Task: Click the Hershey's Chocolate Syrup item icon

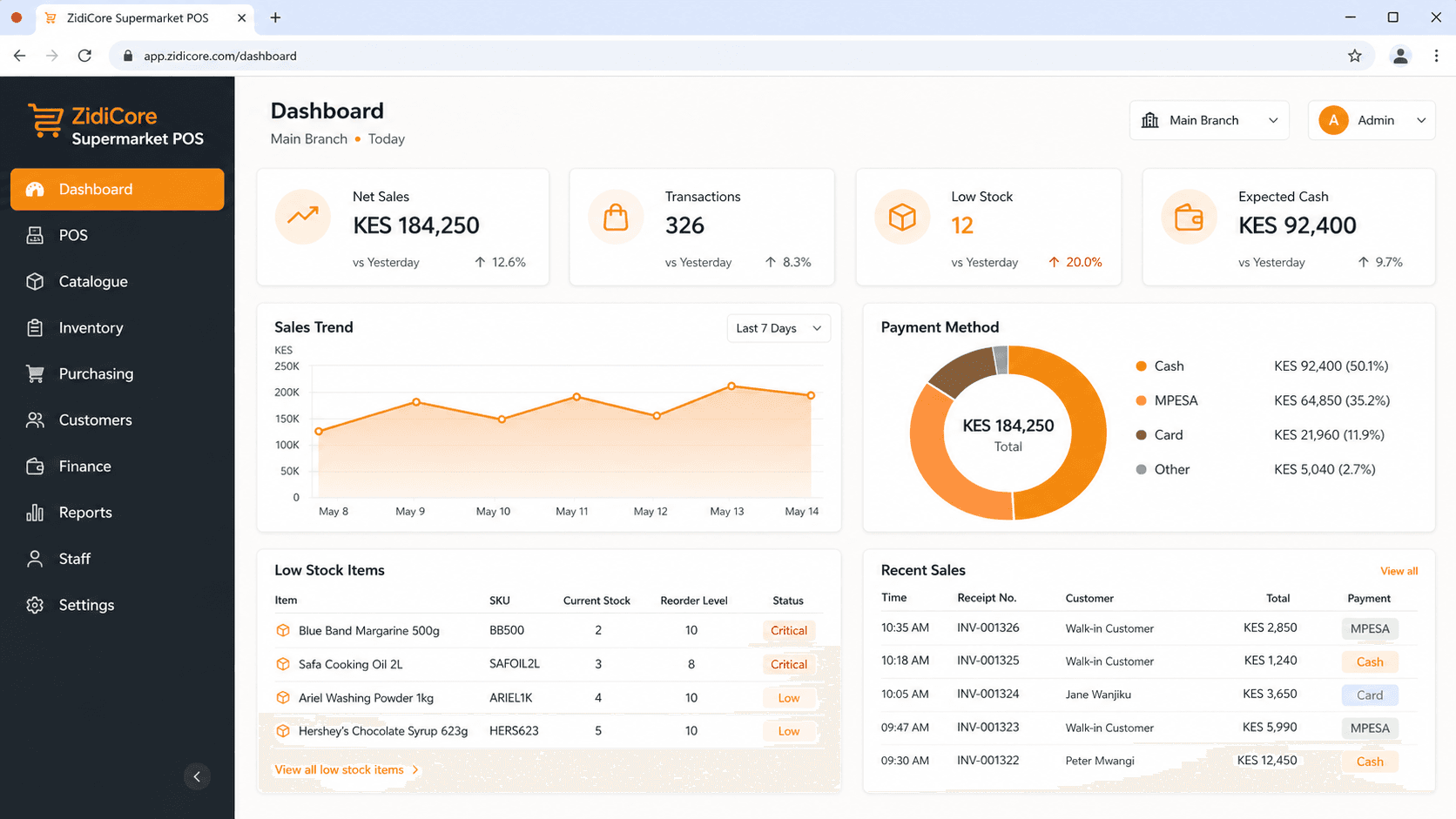Action: tap(283, 731)
